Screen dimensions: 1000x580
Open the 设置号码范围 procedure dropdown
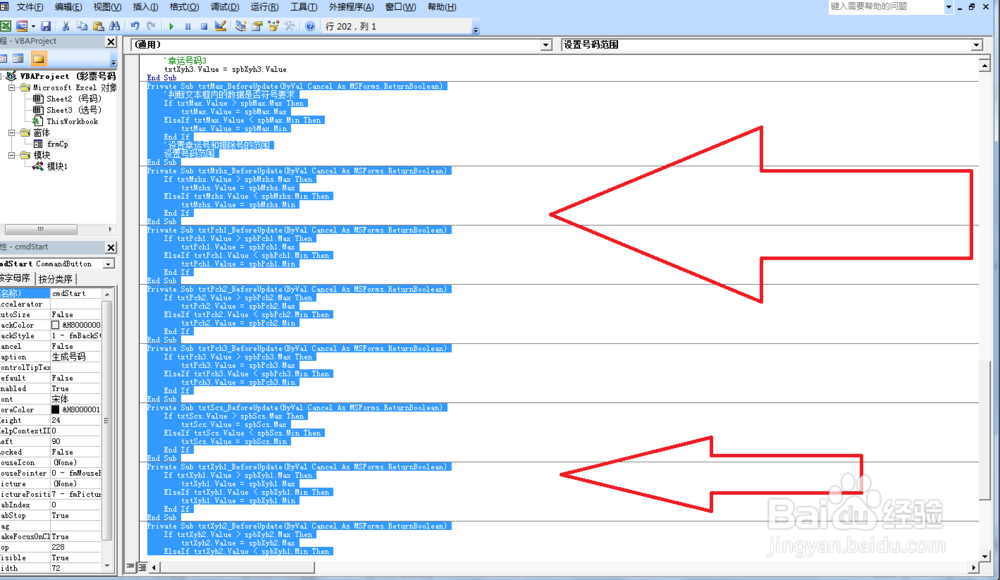coord(976,45)
